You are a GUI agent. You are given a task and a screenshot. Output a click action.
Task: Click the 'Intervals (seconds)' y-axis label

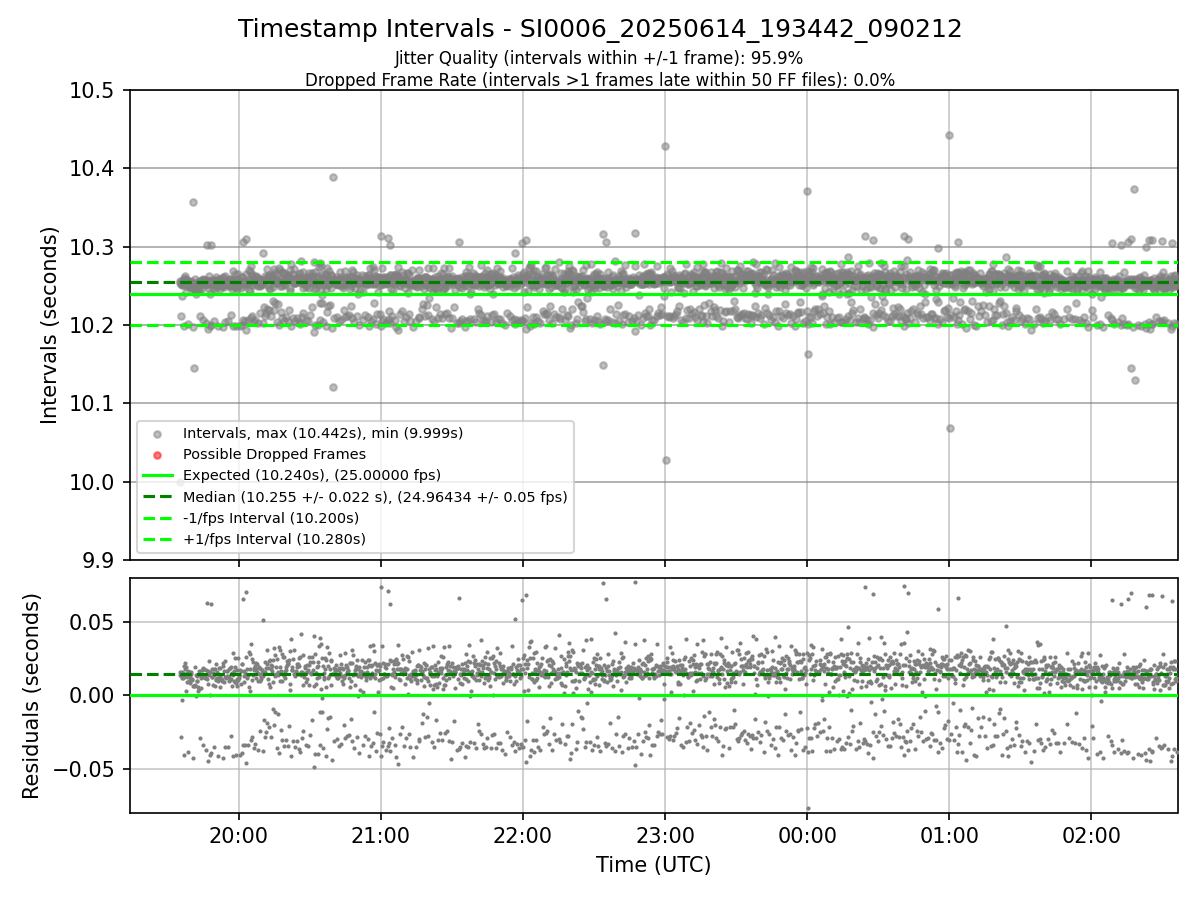pyautogui.click(x=50, y=325)
